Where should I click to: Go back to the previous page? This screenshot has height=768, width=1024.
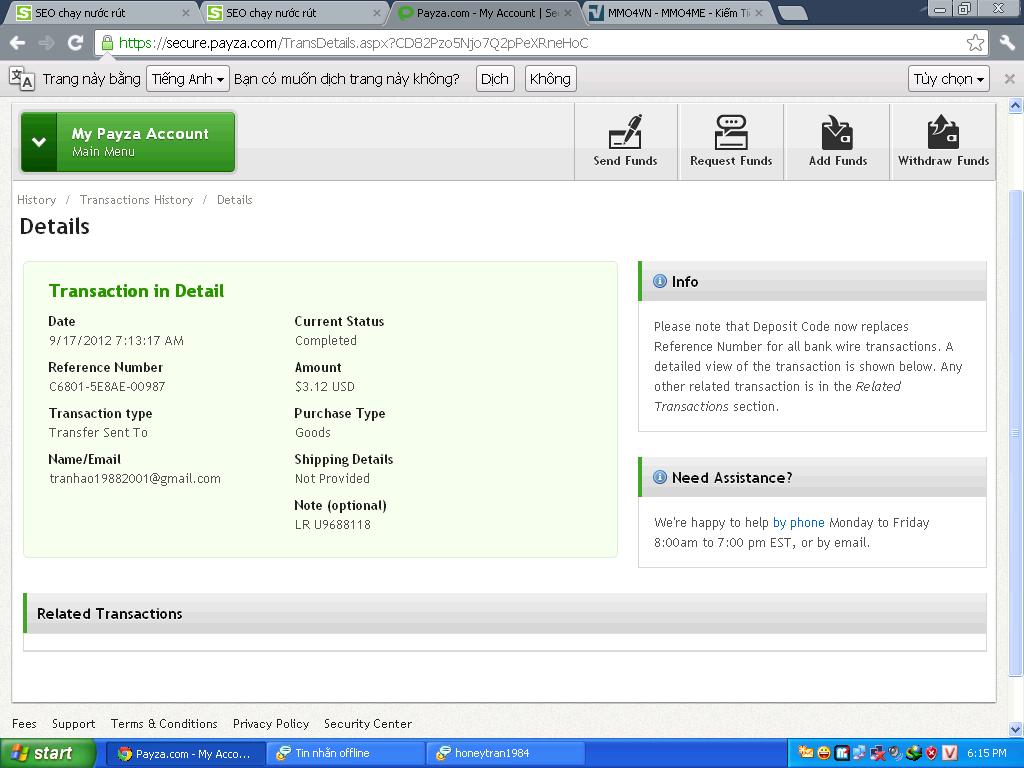pyautogui.click(x=18, y=43)
